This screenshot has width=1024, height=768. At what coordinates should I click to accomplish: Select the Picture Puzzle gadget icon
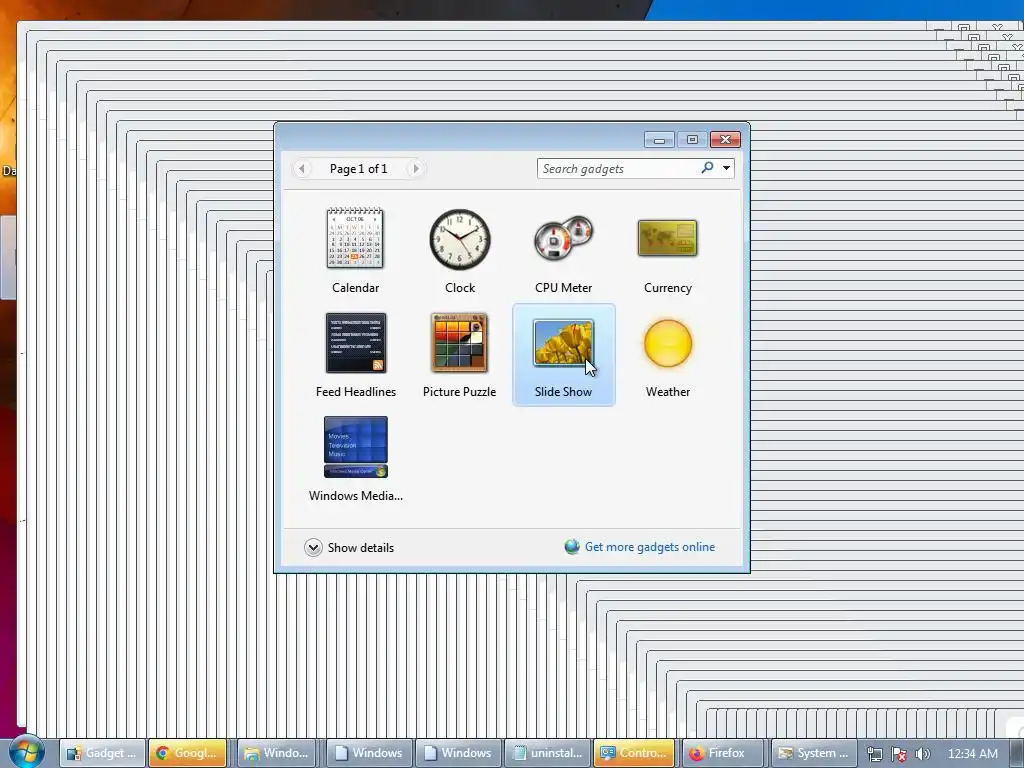pos(459,343)
